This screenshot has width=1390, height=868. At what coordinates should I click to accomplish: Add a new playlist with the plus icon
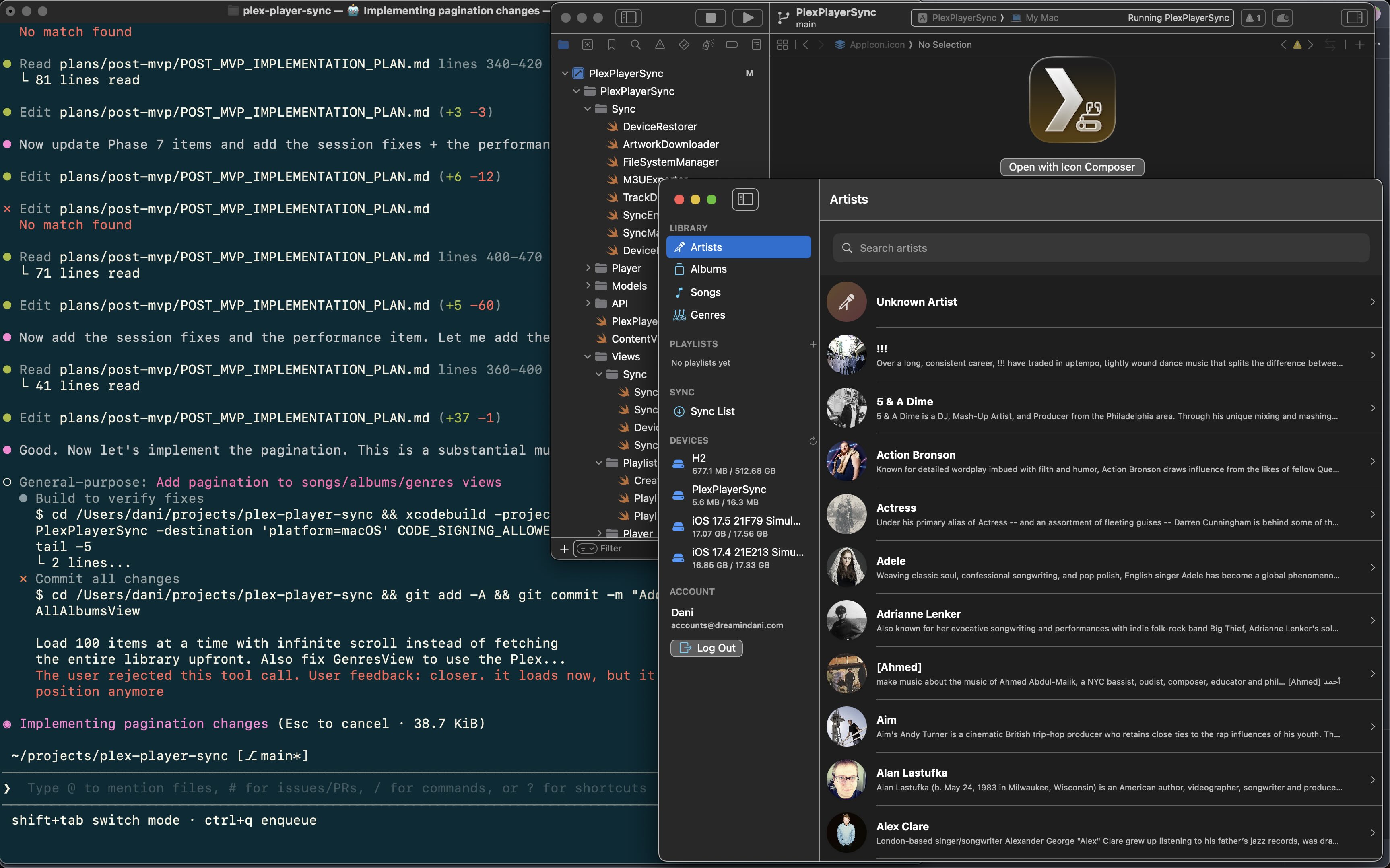pyautogui.click(x=813, y=344)
